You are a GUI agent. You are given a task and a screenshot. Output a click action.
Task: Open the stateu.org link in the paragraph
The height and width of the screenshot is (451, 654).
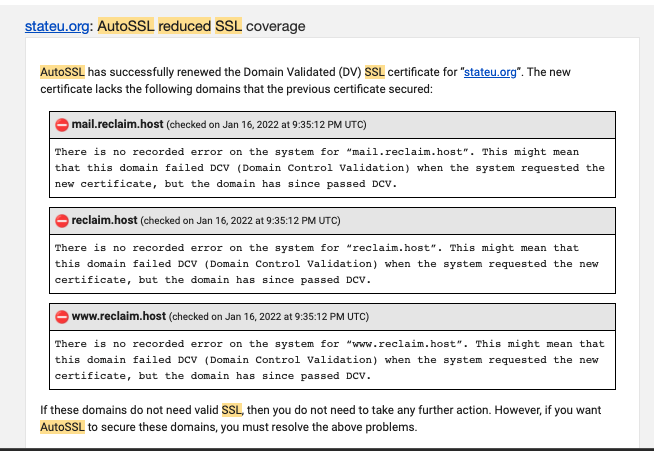(490, 72)
